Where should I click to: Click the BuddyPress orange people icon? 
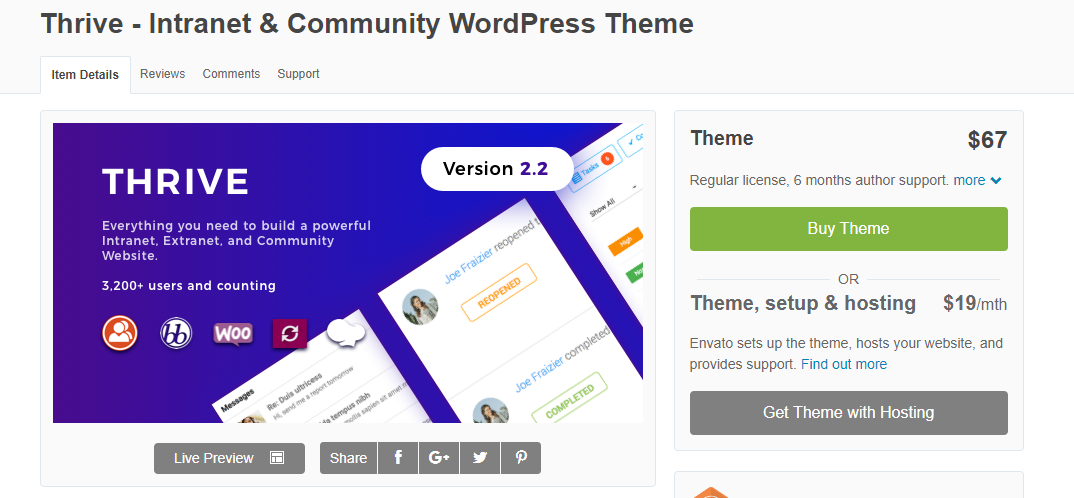[x=120, y=334]
